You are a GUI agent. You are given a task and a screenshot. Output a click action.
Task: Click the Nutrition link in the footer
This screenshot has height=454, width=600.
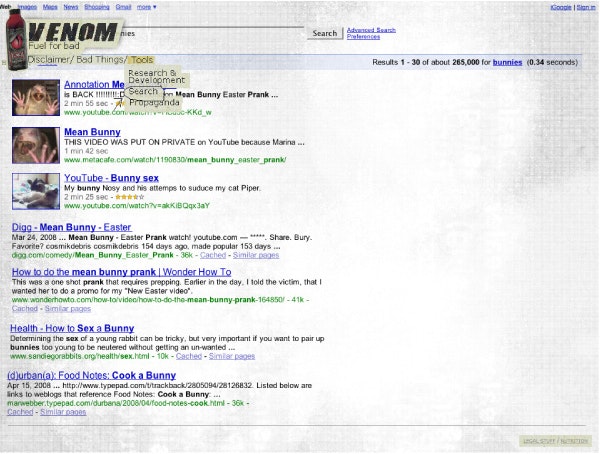click(574, 441)
